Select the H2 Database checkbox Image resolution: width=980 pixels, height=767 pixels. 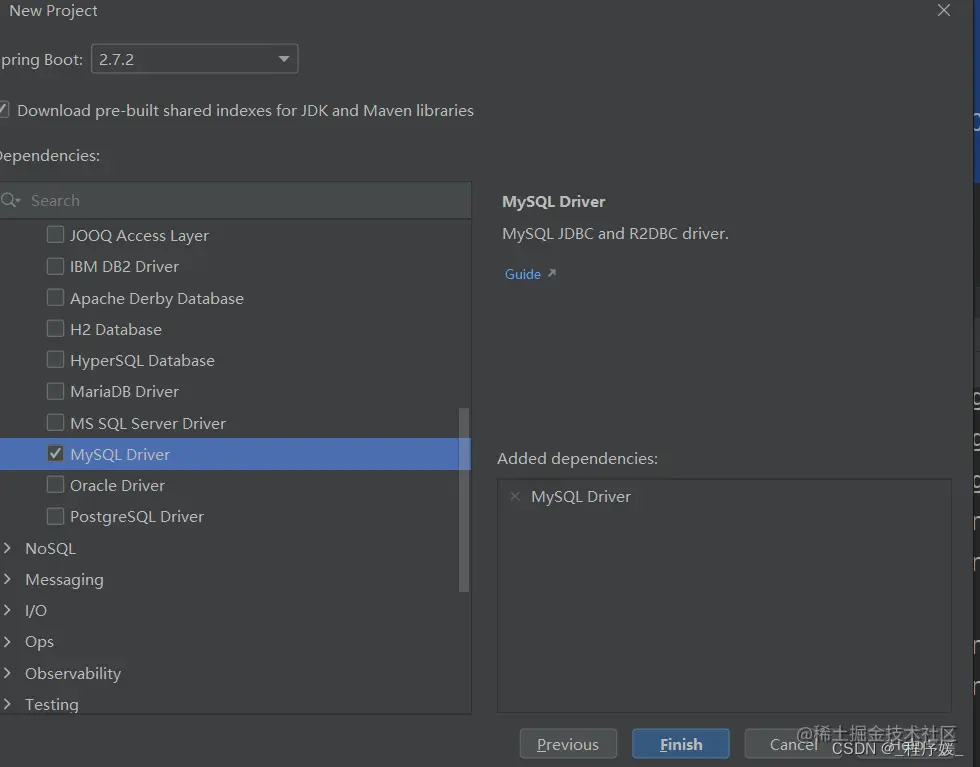point(55,328)
